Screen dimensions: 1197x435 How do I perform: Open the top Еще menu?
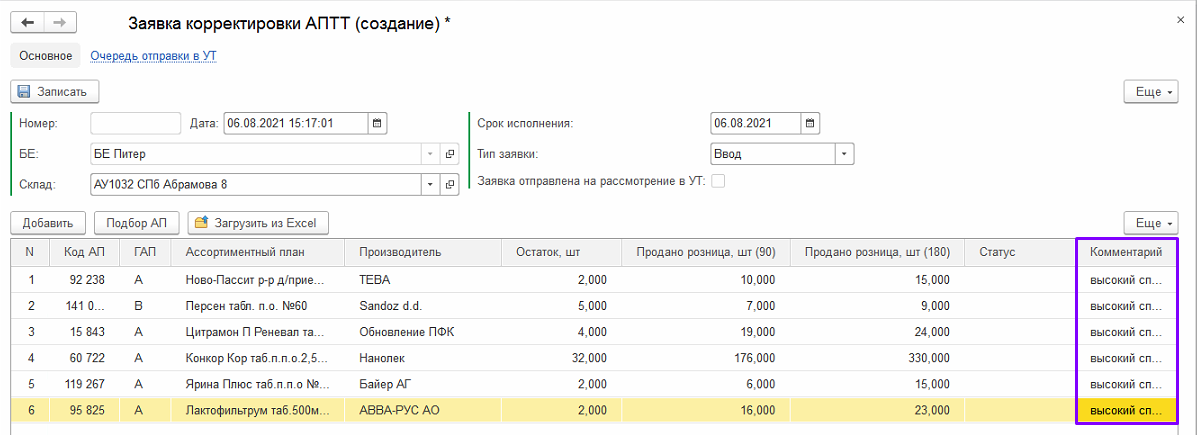pyautogui.click(x=1150, y=91)
